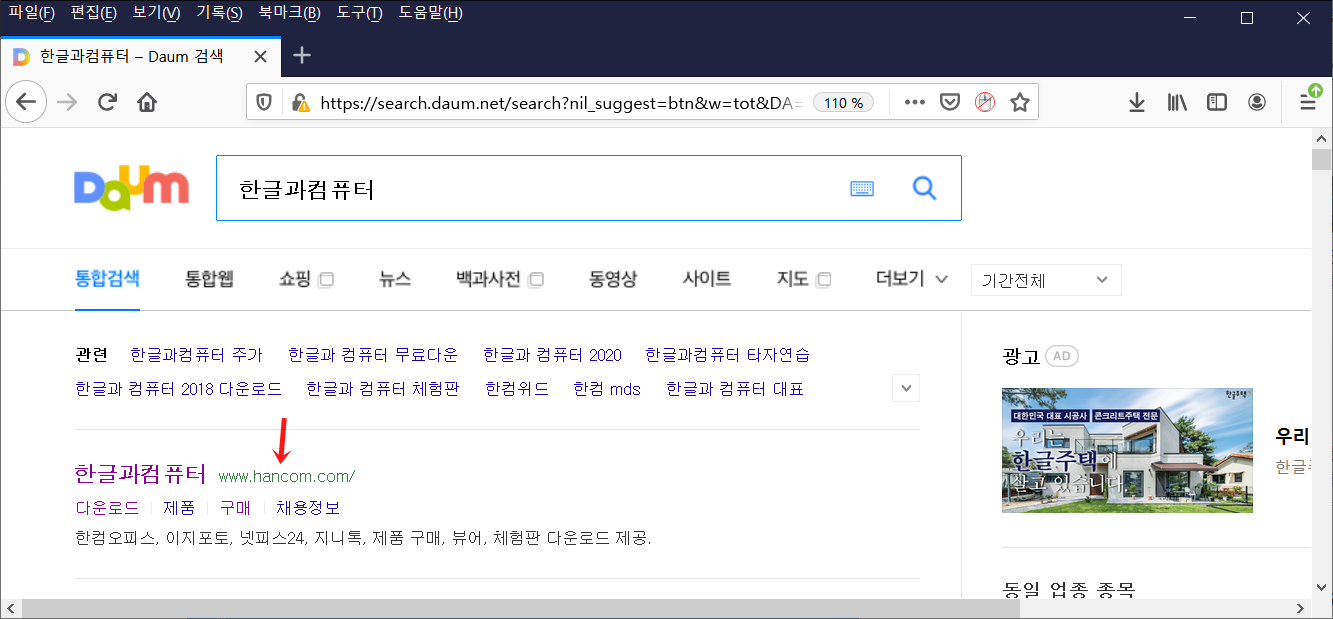
Task: Click the search magnifier button
Action: click(925, 188)
